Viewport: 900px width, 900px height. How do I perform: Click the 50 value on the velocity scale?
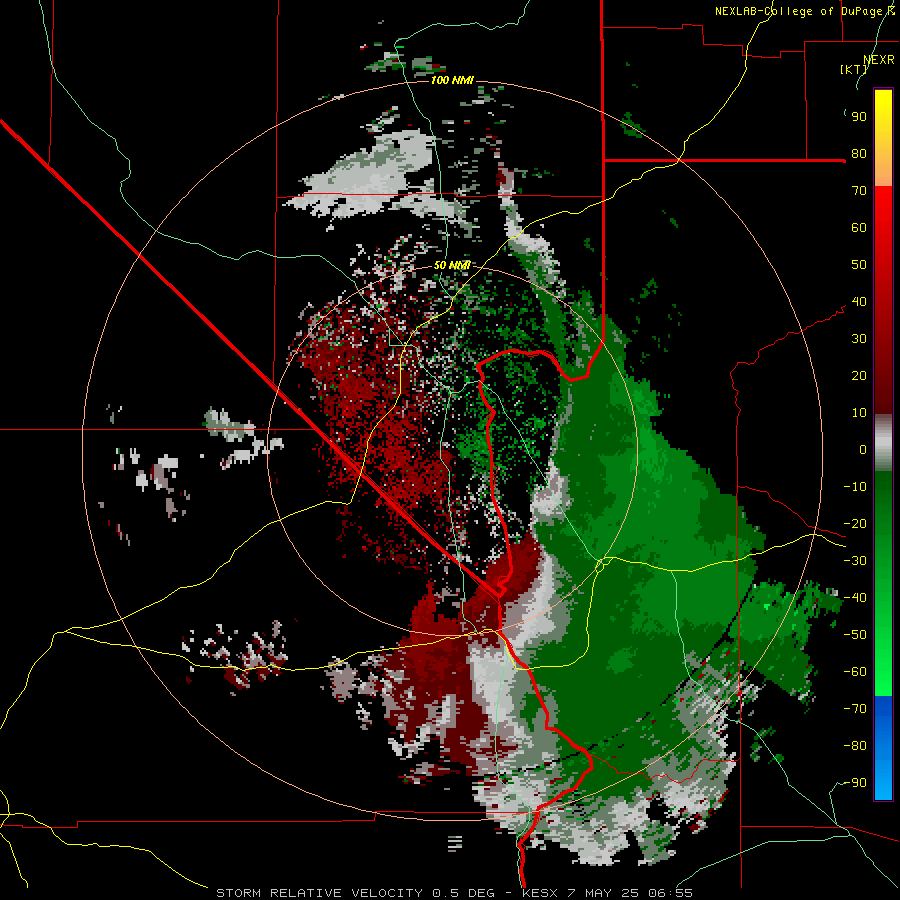[x=859, y=265]
